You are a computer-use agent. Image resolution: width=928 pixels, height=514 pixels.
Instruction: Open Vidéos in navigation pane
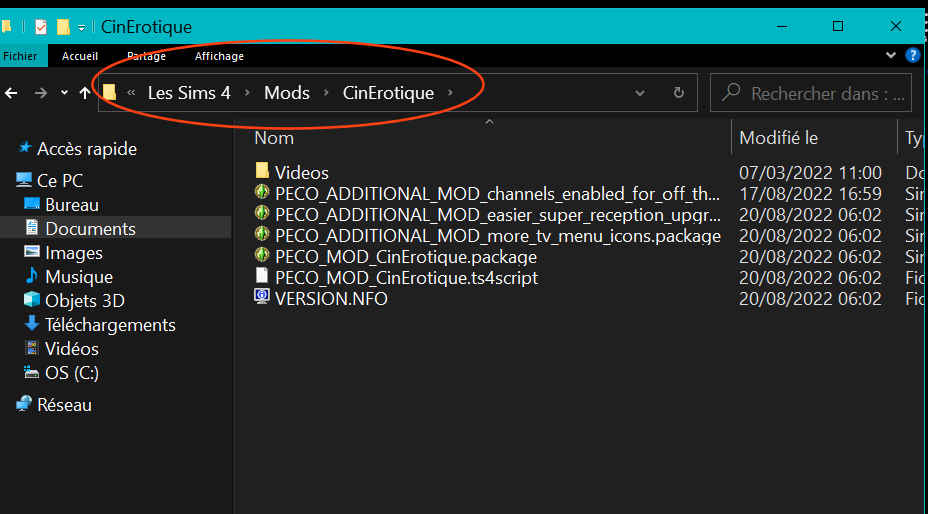pos(72,349)
